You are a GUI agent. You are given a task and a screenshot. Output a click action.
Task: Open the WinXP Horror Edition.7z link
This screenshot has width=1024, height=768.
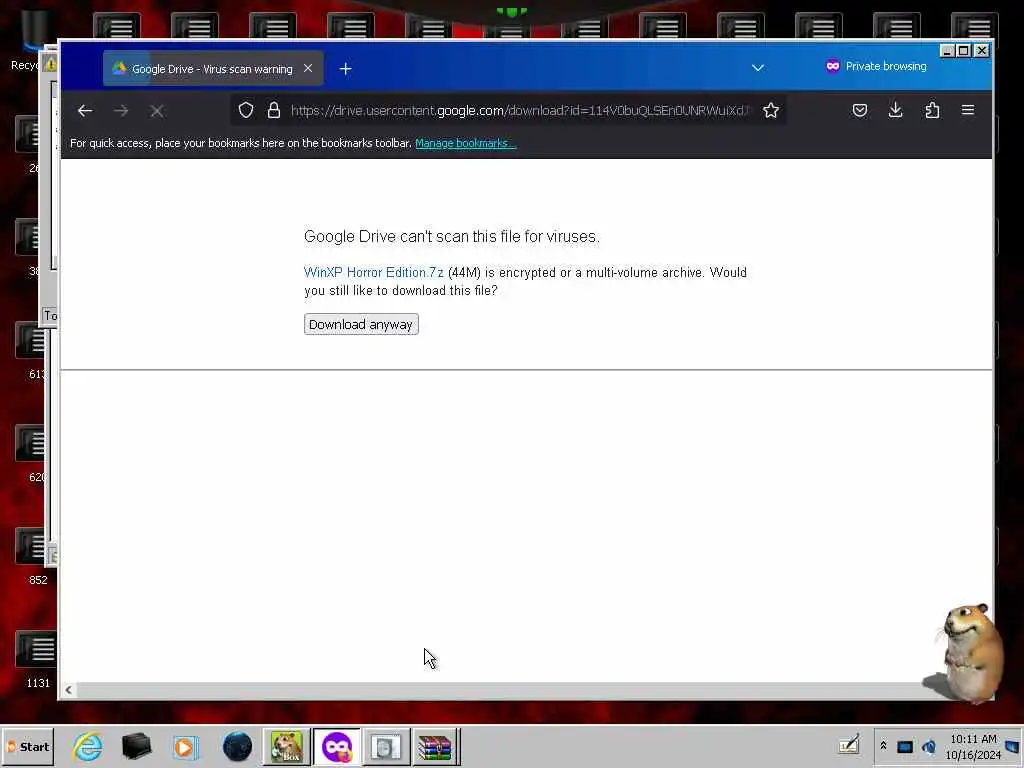374,272
